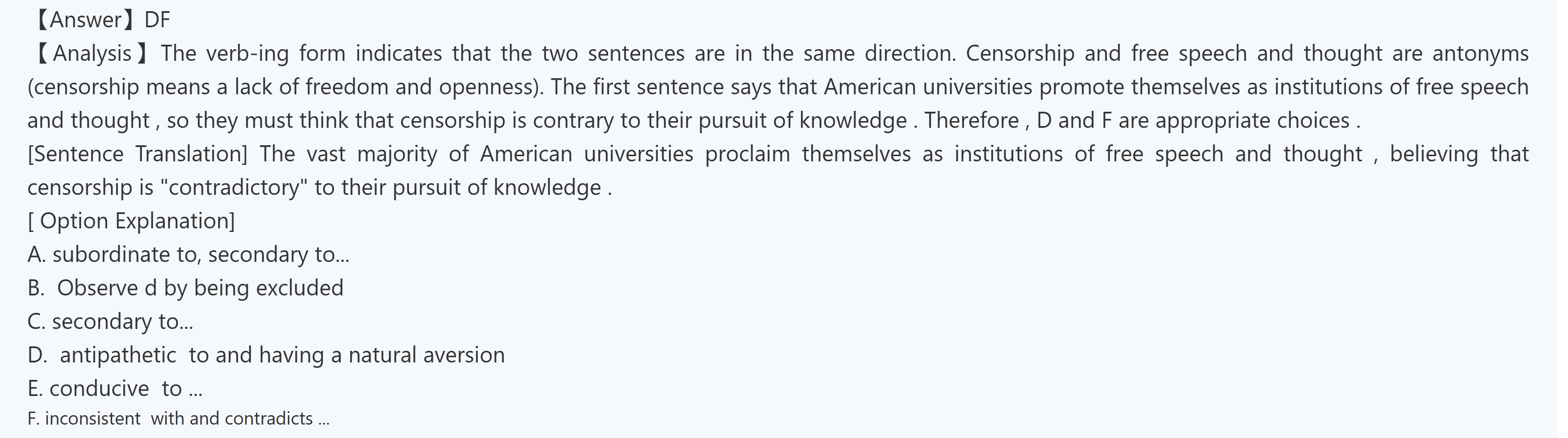Click the word "believing" in the translation
This screenshot has width=1568, height=438.
(1434, 154)
